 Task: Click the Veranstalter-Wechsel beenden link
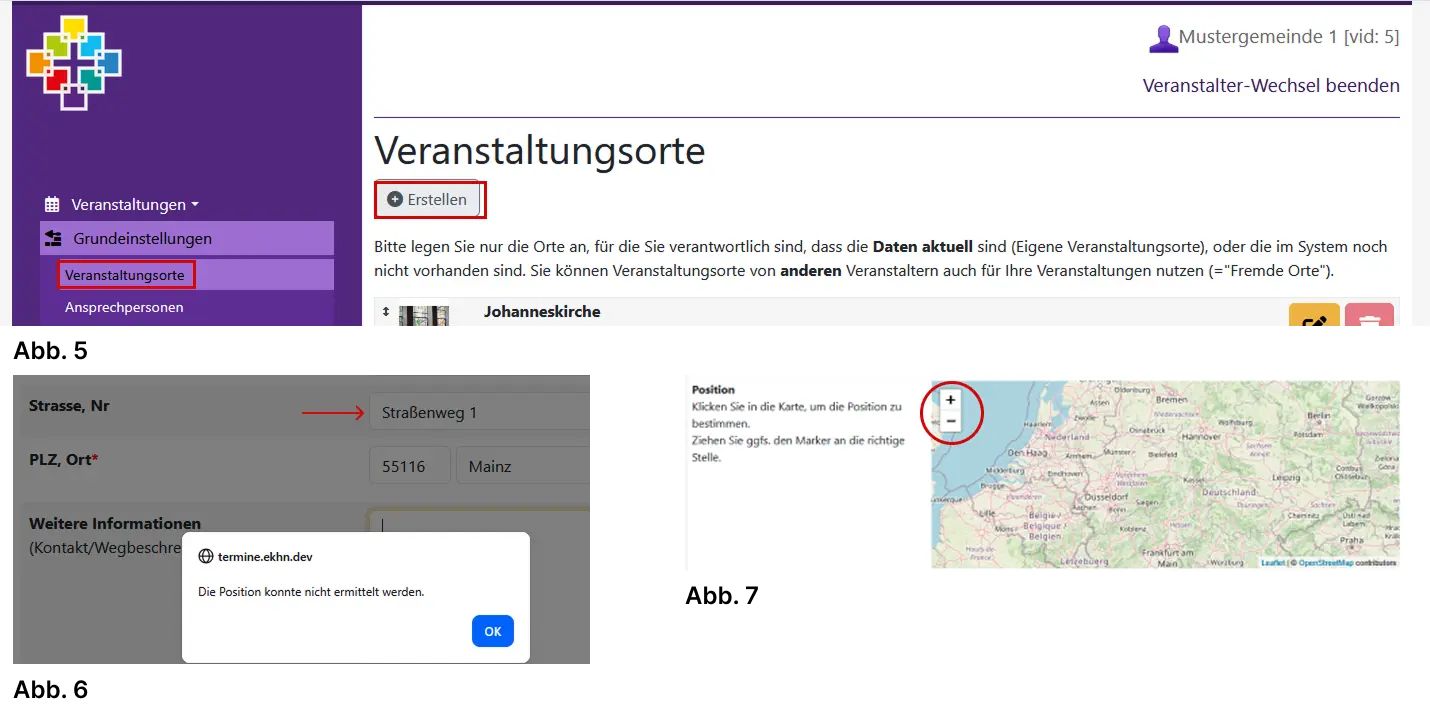click(x=1271, y=85)
